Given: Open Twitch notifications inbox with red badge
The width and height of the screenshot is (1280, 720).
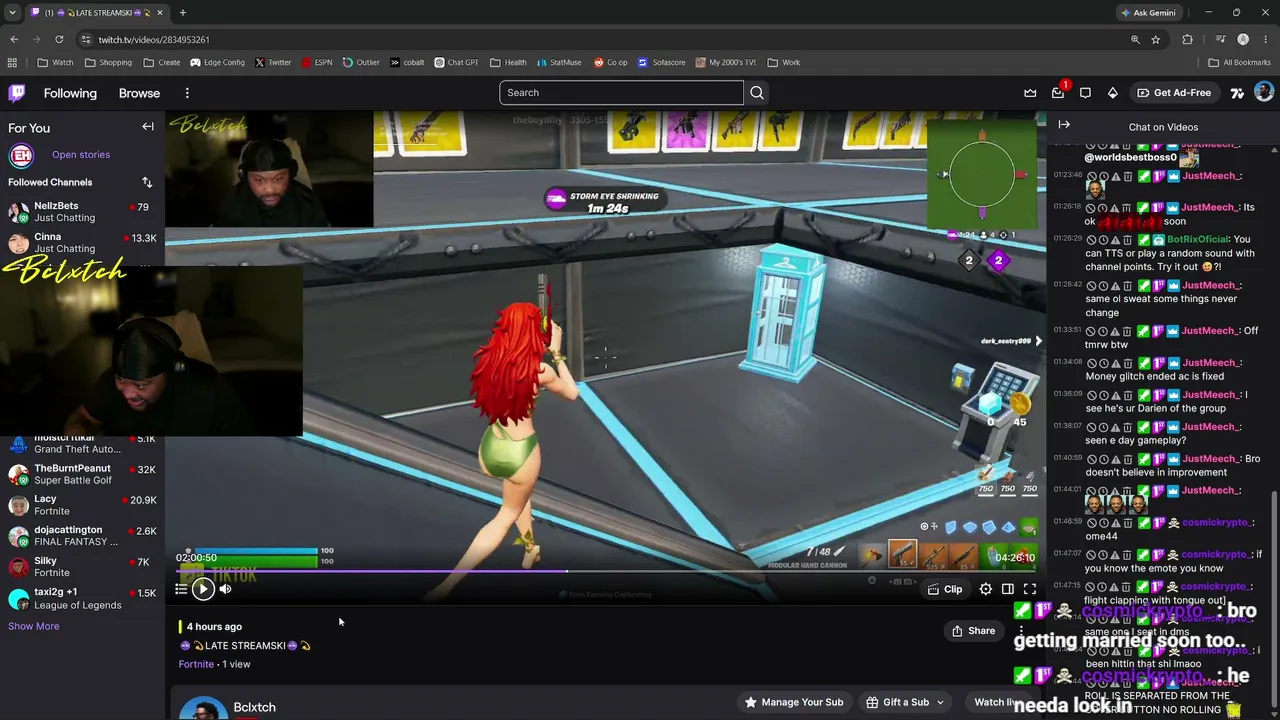Looking at the screenshot, I should 1058,93.
